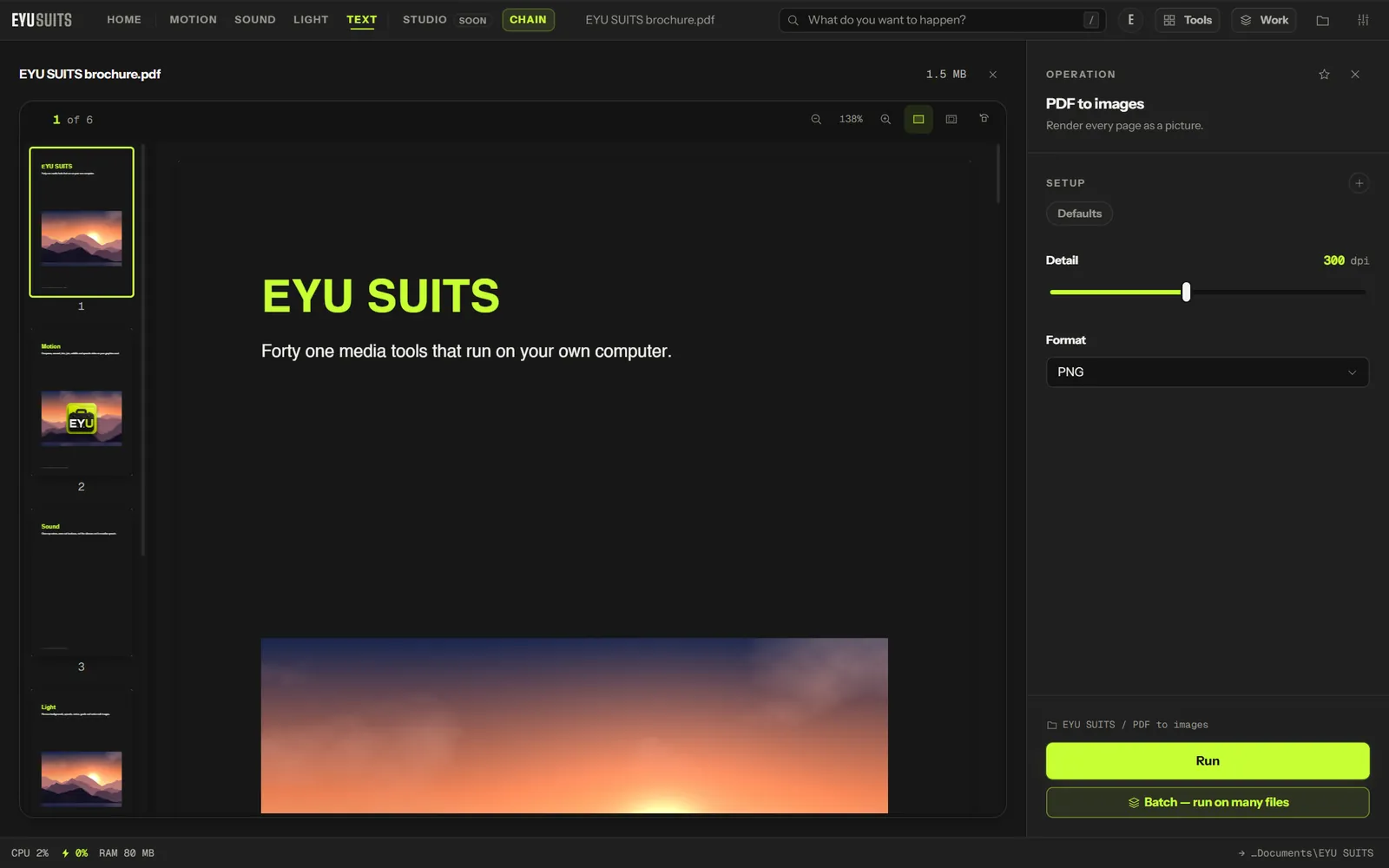1389x868 pixels.
Task: Open the folder icon in top bar
Action: [x=1323, y=20]
